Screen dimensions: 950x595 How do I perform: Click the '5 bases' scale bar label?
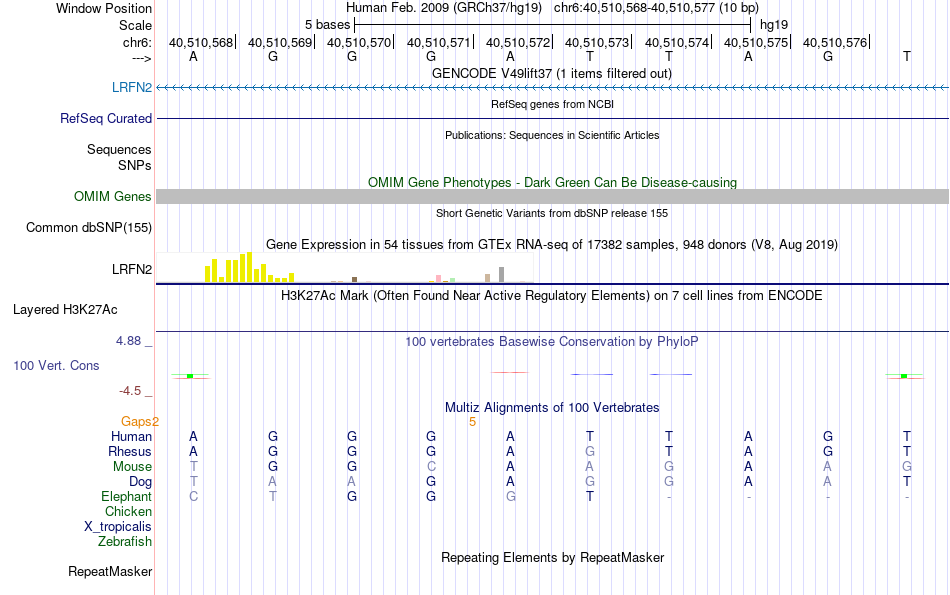(327, 25)
